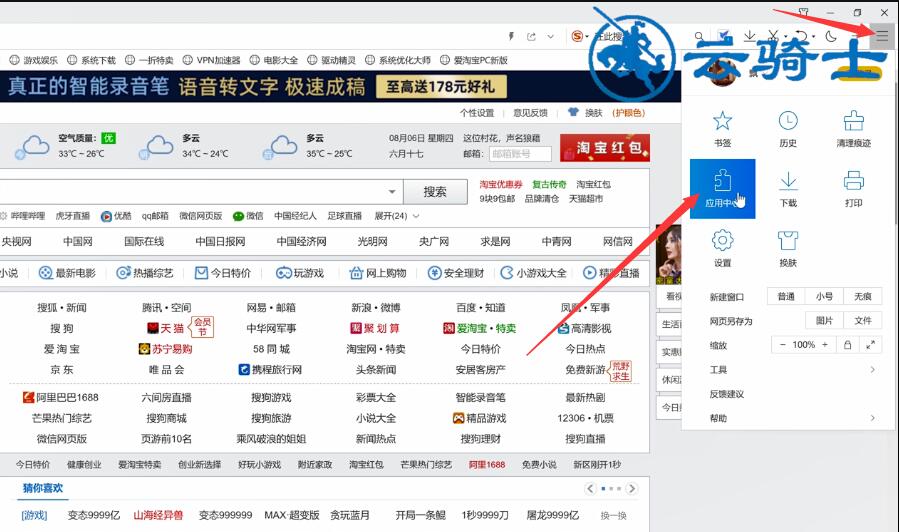Click the fullscreen expand icon beside zoom
Image resolution: width=899 pixels, height=532 pixels.
(870, 345)
